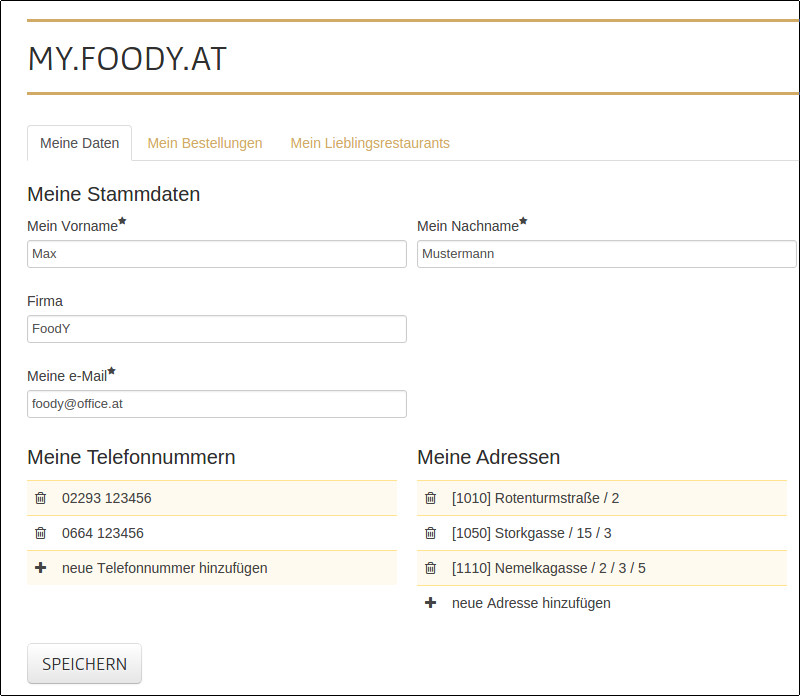800x696 pixels.
Task: Focus the Mein Vorname input field
Action: coord(216,254)
